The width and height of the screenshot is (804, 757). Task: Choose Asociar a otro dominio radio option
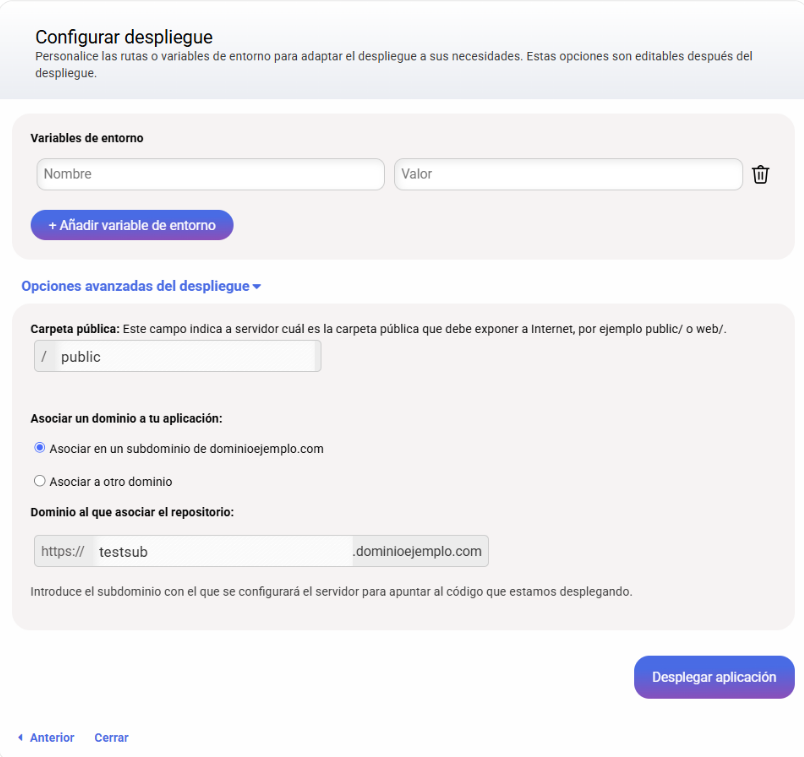39,481
